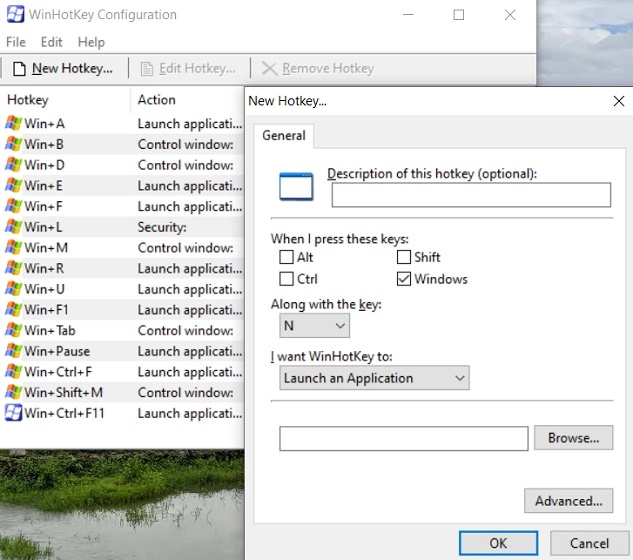633x560 pixels.
Task: Select the Win+L hotkey row icon
Action: point(14,227)
